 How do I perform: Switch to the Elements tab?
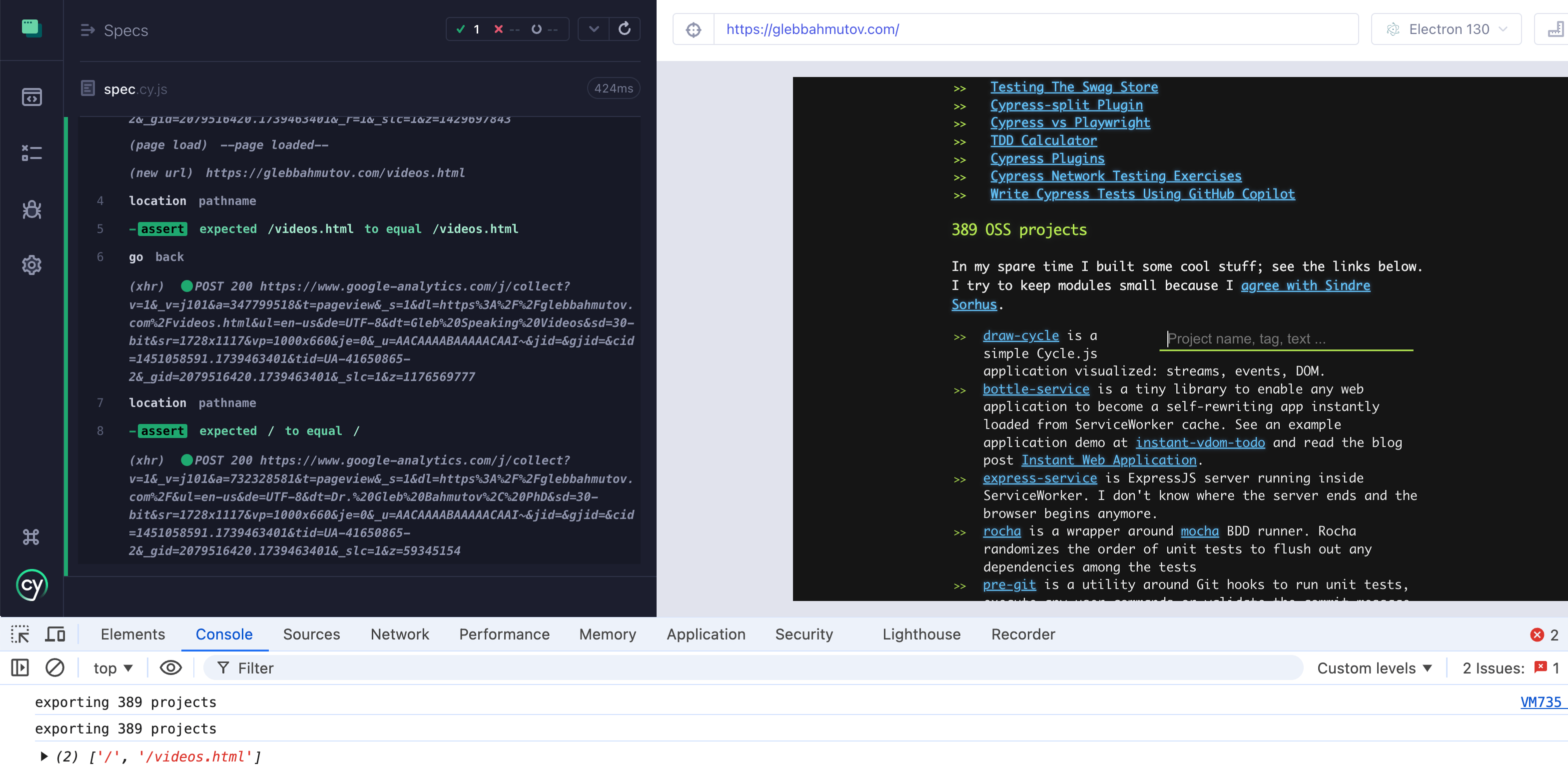click(x=133, y=634)
